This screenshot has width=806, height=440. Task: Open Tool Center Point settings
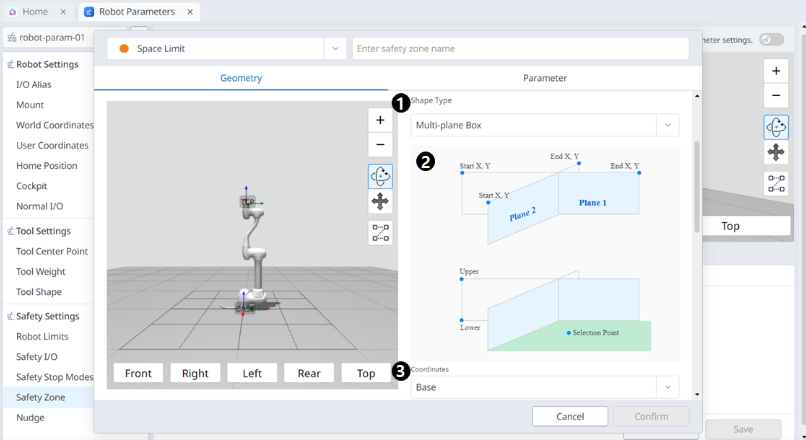coord(51,251)
